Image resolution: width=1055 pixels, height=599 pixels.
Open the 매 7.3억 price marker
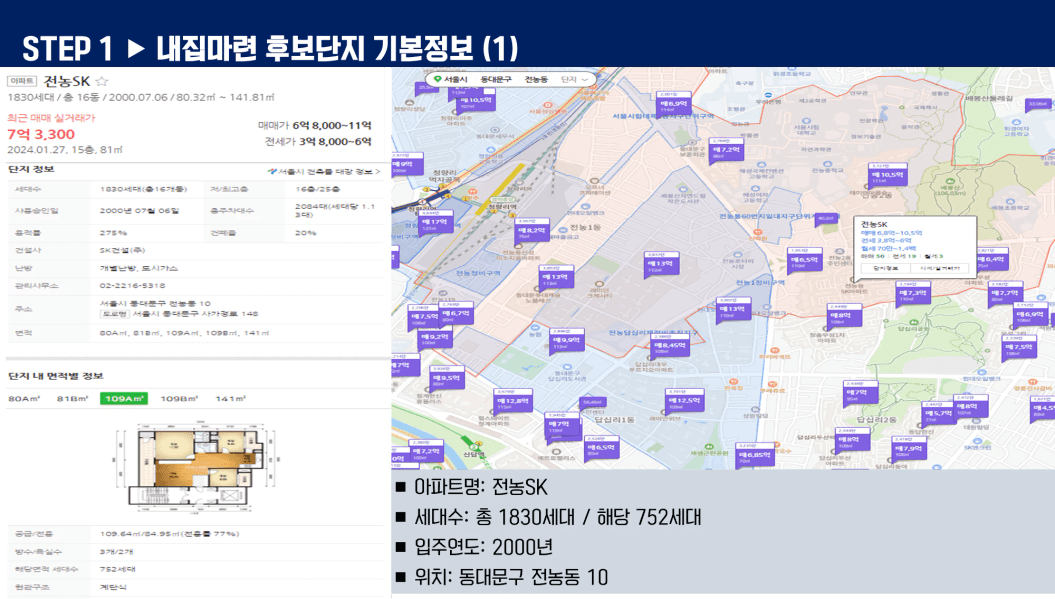pos(914,293)
